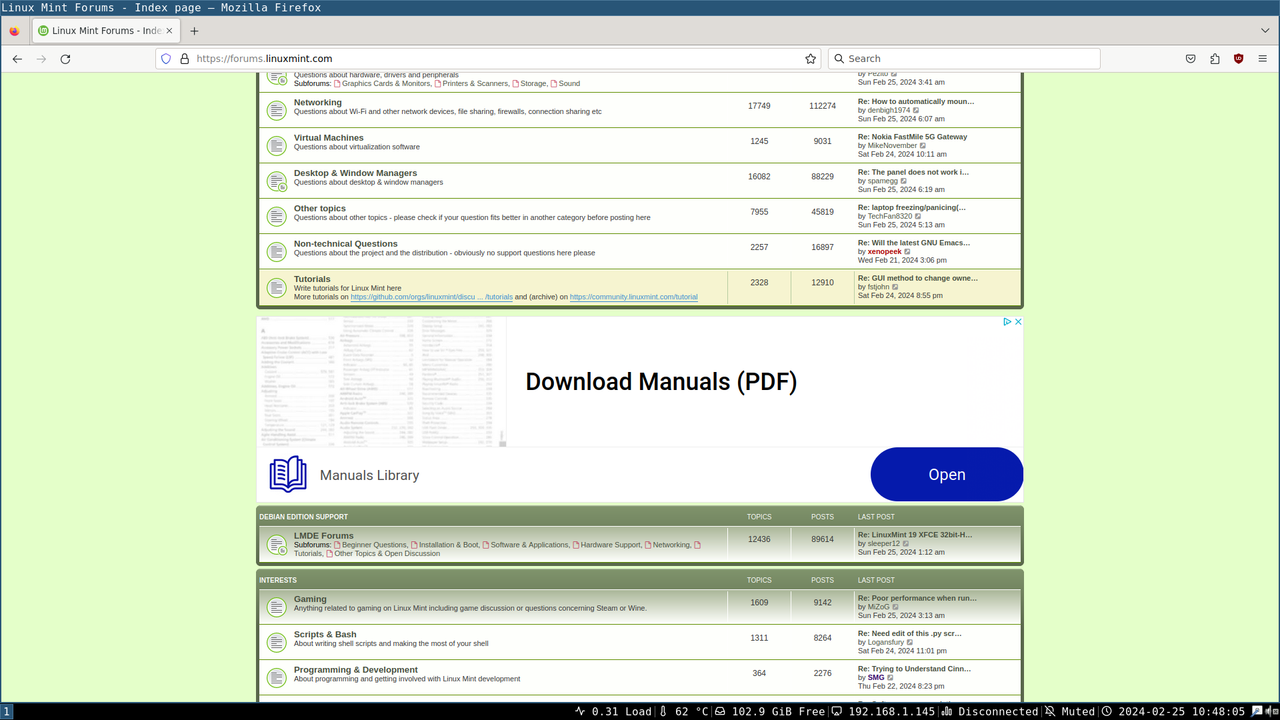
Task: Open the Programming & Development forum
Action: [x=356, y=670]
